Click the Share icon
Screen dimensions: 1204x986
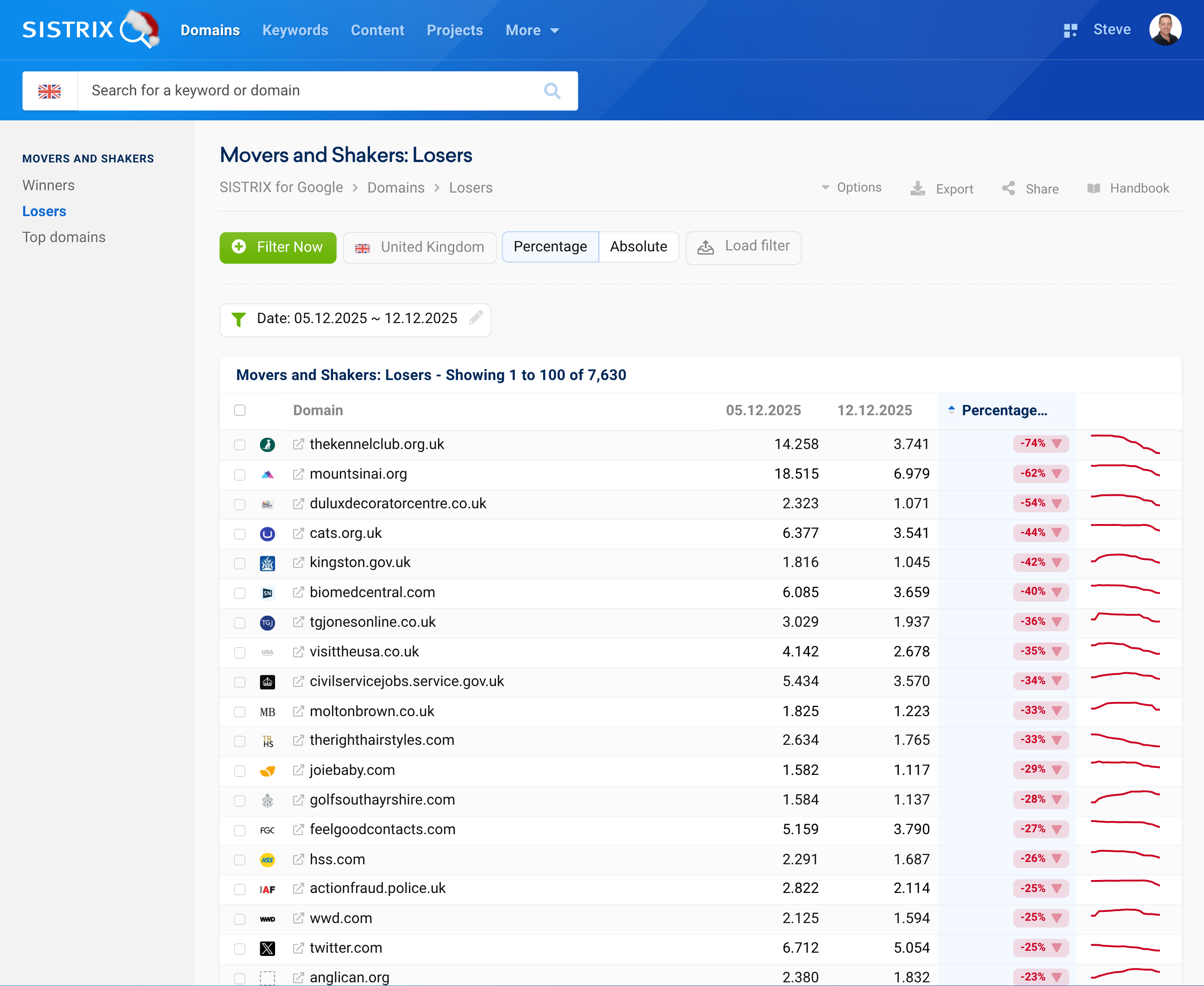[x=1009, y=188]
